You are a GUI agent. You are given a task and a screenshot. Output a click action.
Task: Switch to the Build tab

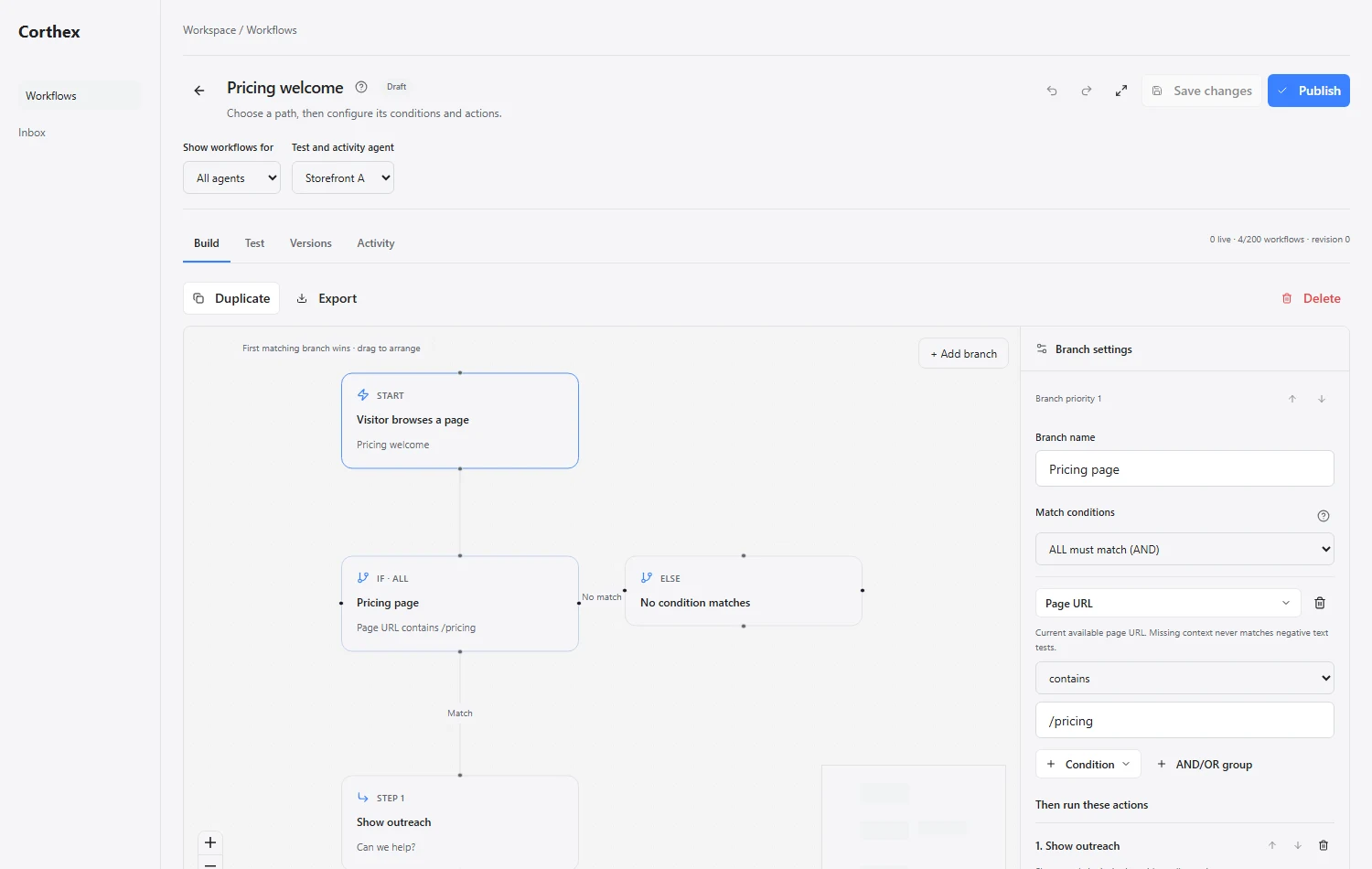[207, 243]
